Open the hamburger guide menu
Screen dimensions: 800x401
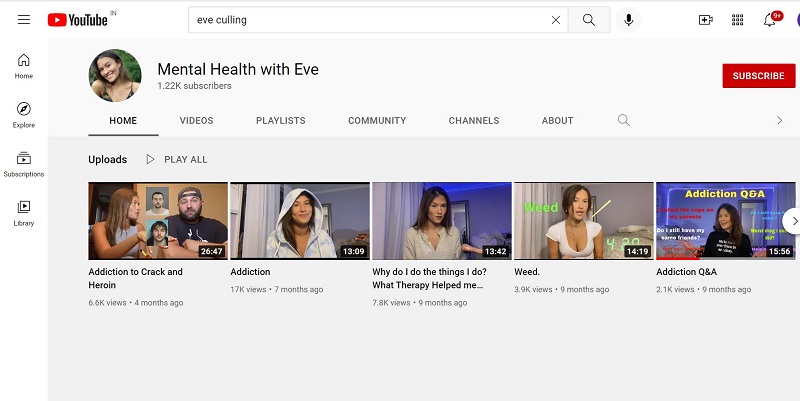23,19
